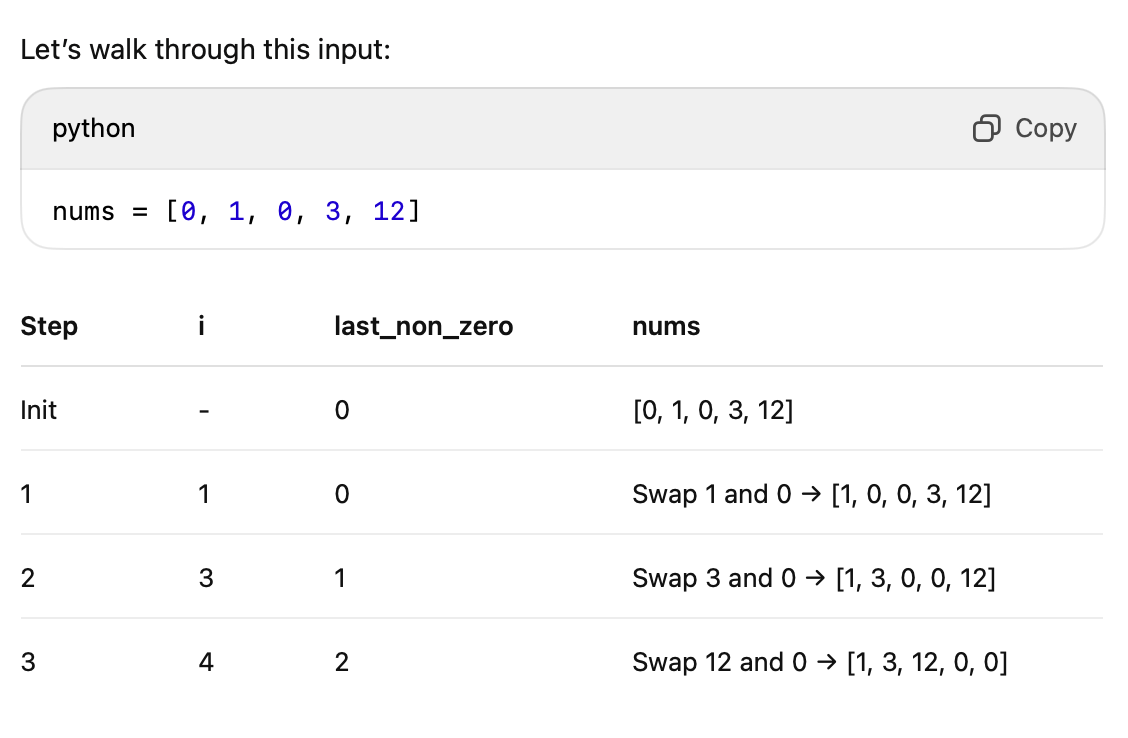Select the Step column header
The image size is (1128, 738).
[x=48, y=326]
